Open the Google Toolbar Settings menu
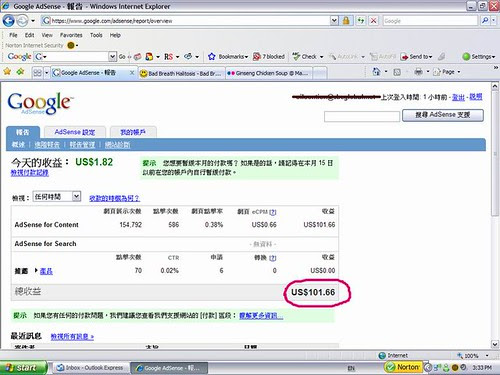Screen dimensions: 500x375 pyautogui.click(x=479, y=56)
